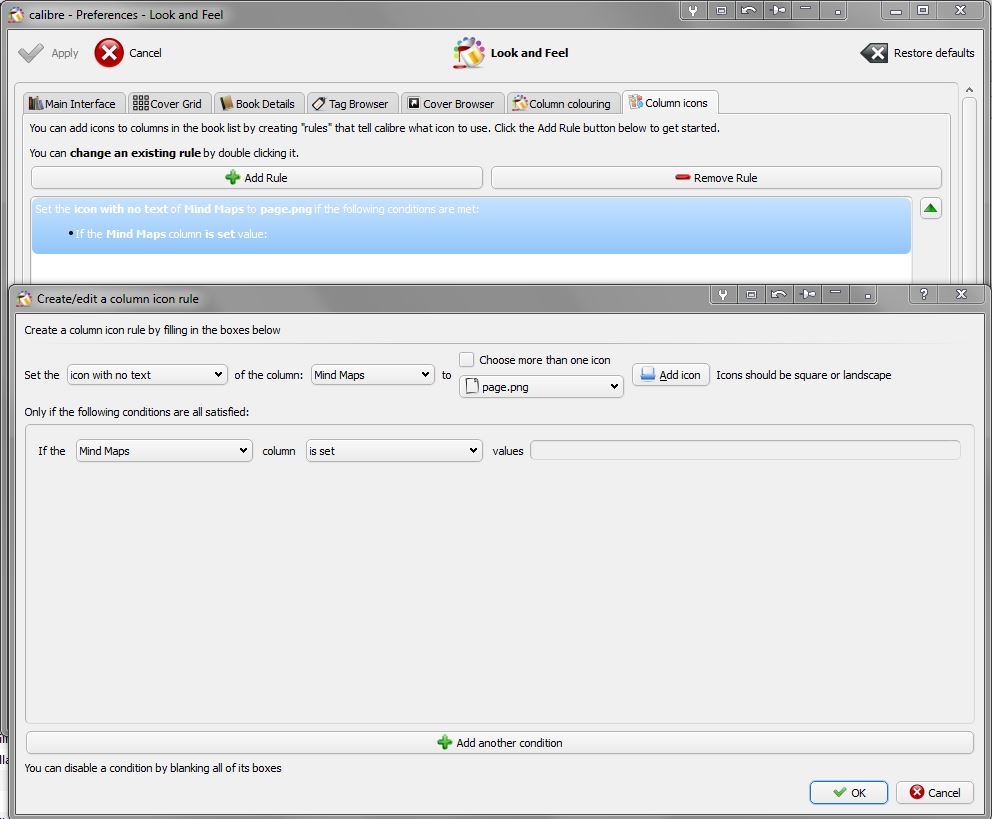Click Restore defaults button

[917, 53]
